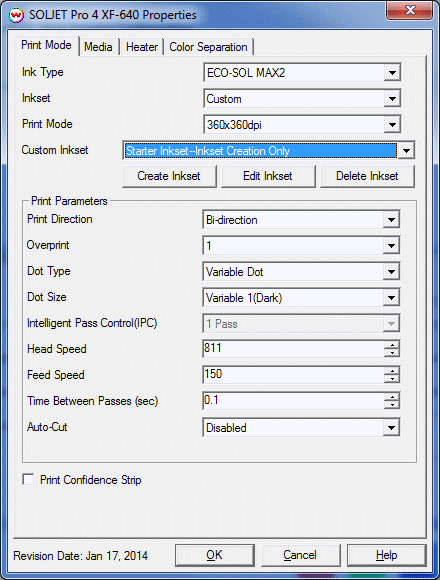
Task: Increase Feed Speed with the up arrow
Action: pos(391,371)
